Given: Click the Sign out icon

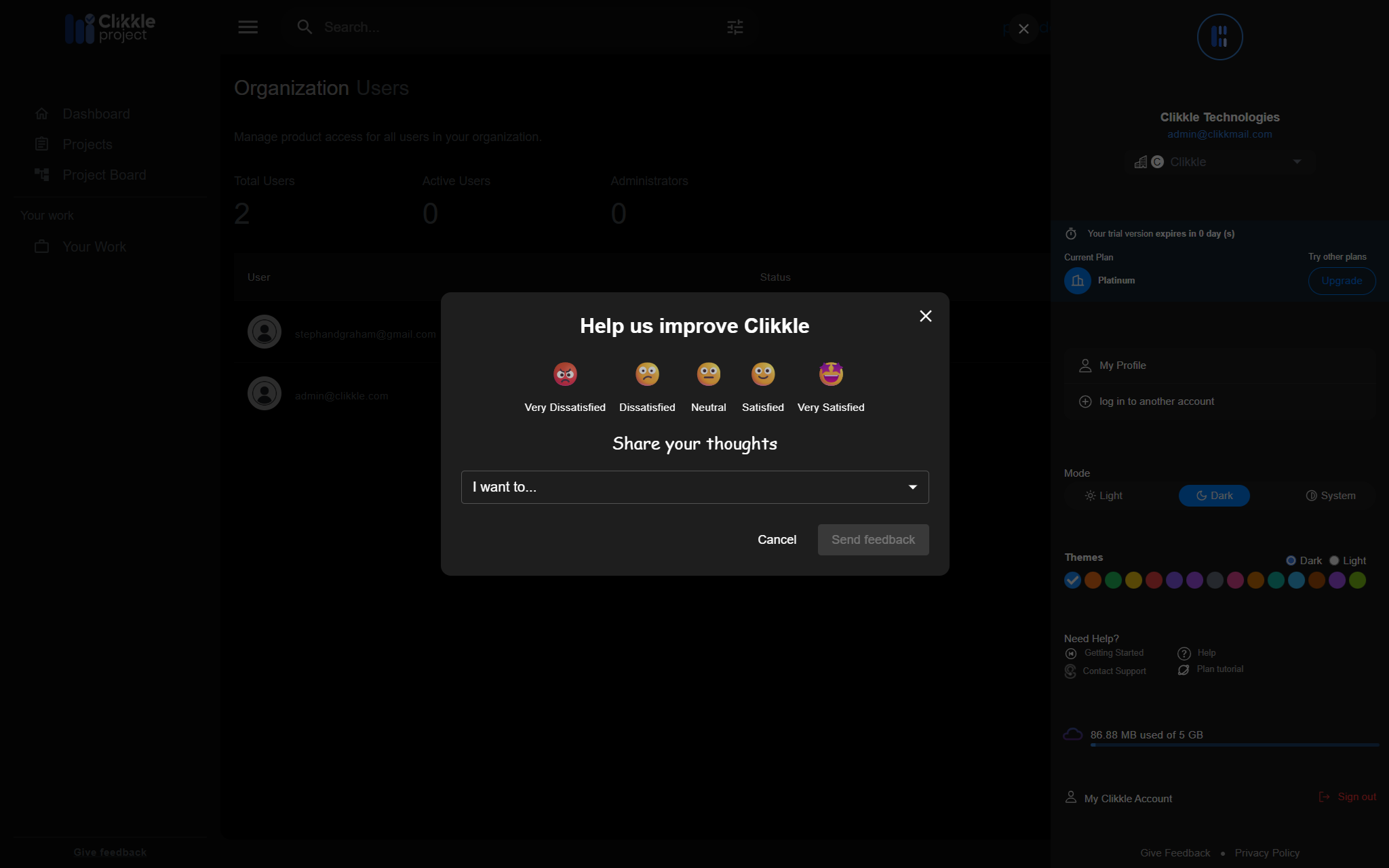Looking at the screenshot, I should click(1323, 797).
